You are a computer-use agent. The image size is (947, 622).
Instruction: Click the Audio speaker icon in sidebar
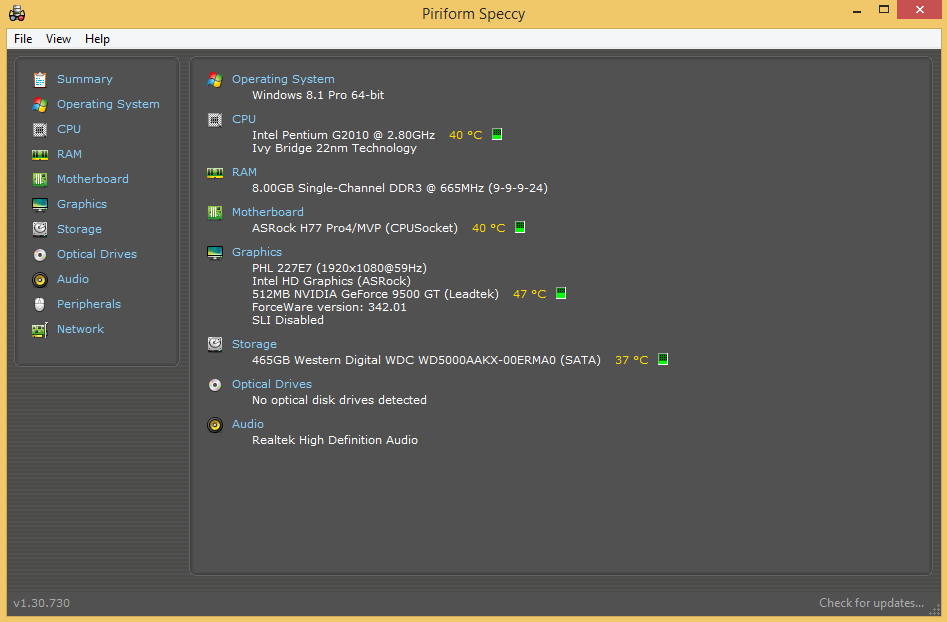[40, 280]
